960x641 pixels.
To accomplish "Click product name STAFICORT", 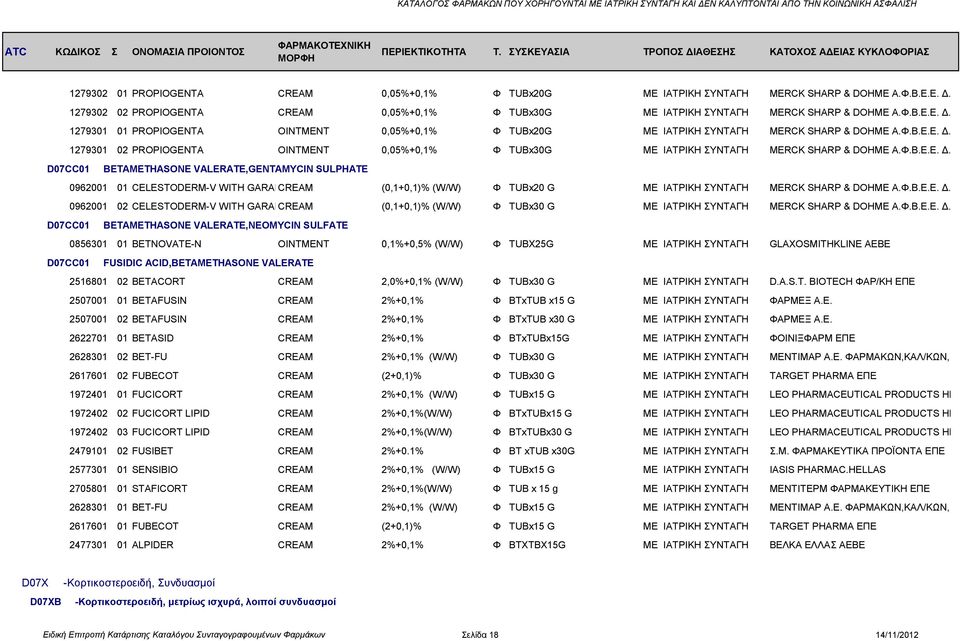I will tap(159, 489).
